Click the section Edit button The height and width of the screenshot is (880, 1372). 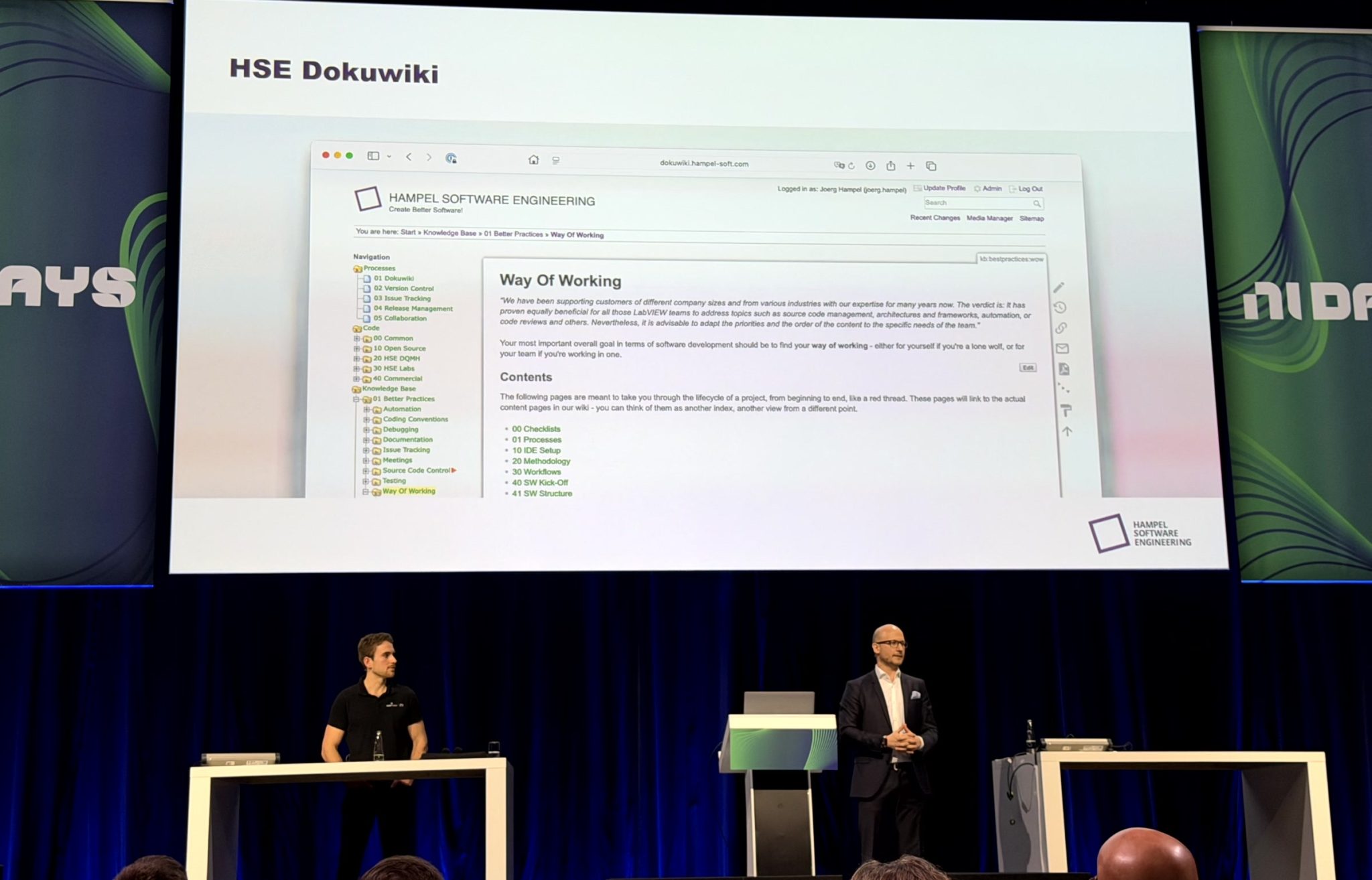point(1028,368)
